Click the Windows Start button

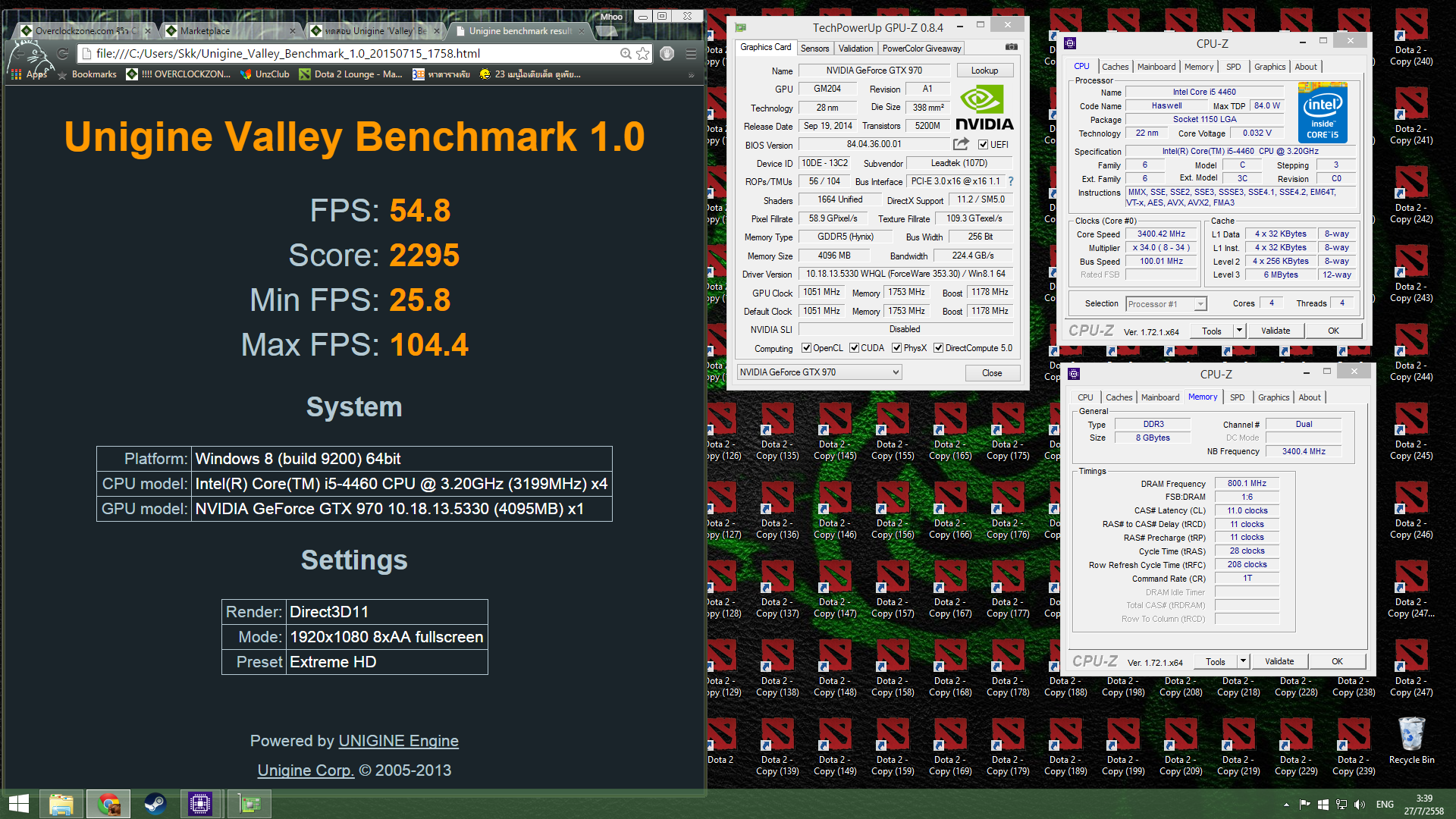click(19, 804)
